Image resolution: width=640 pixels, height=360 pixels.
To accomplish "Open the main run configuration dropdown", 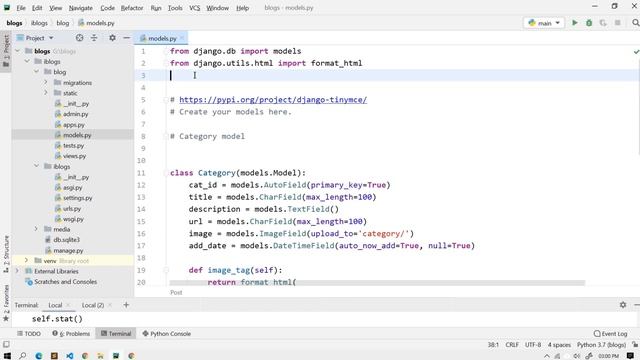I will pos(544,23).
